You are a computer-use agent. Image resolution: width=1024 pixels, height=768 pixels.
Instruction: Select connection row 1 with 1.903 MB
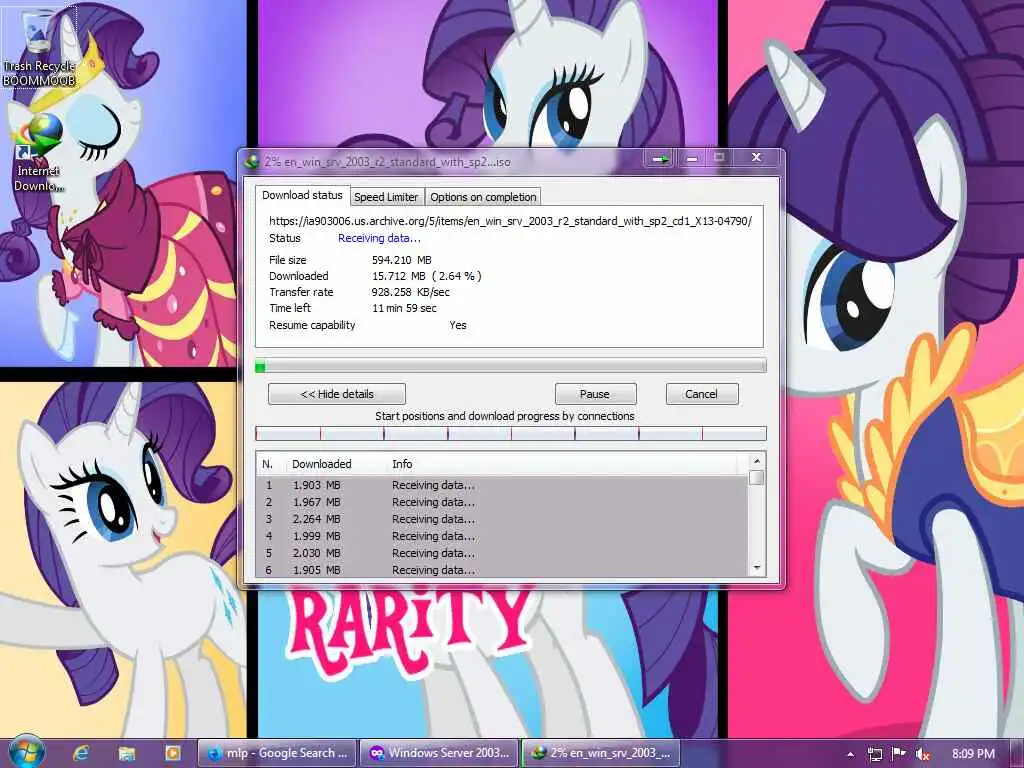[502, 485]
